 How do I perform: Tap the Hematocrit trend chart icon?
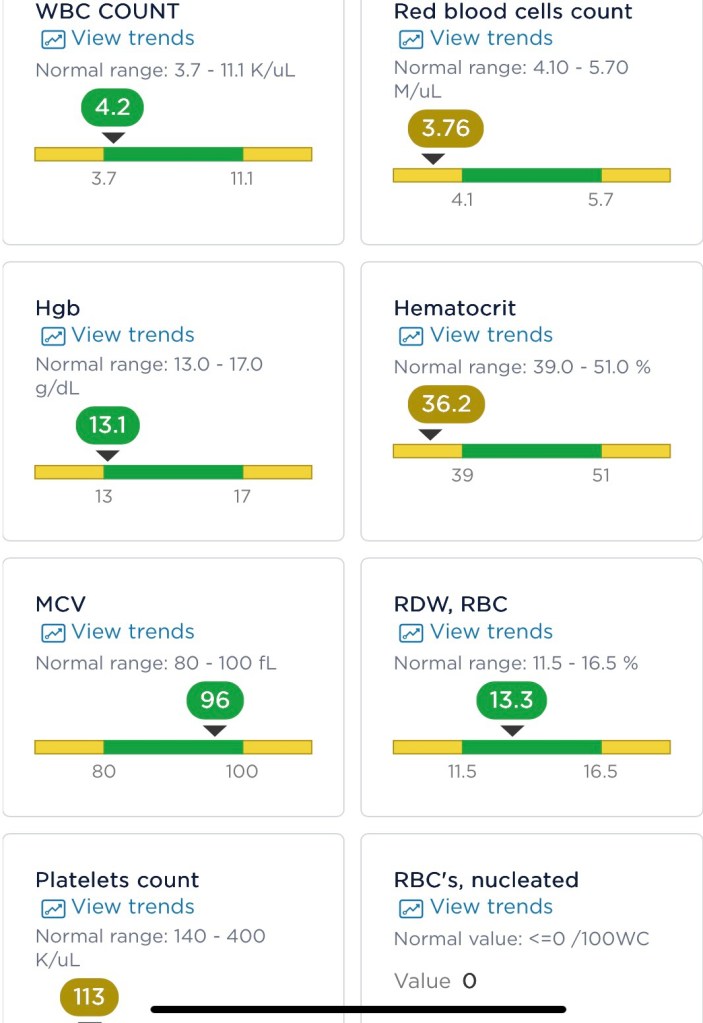(x=411, y=336)
